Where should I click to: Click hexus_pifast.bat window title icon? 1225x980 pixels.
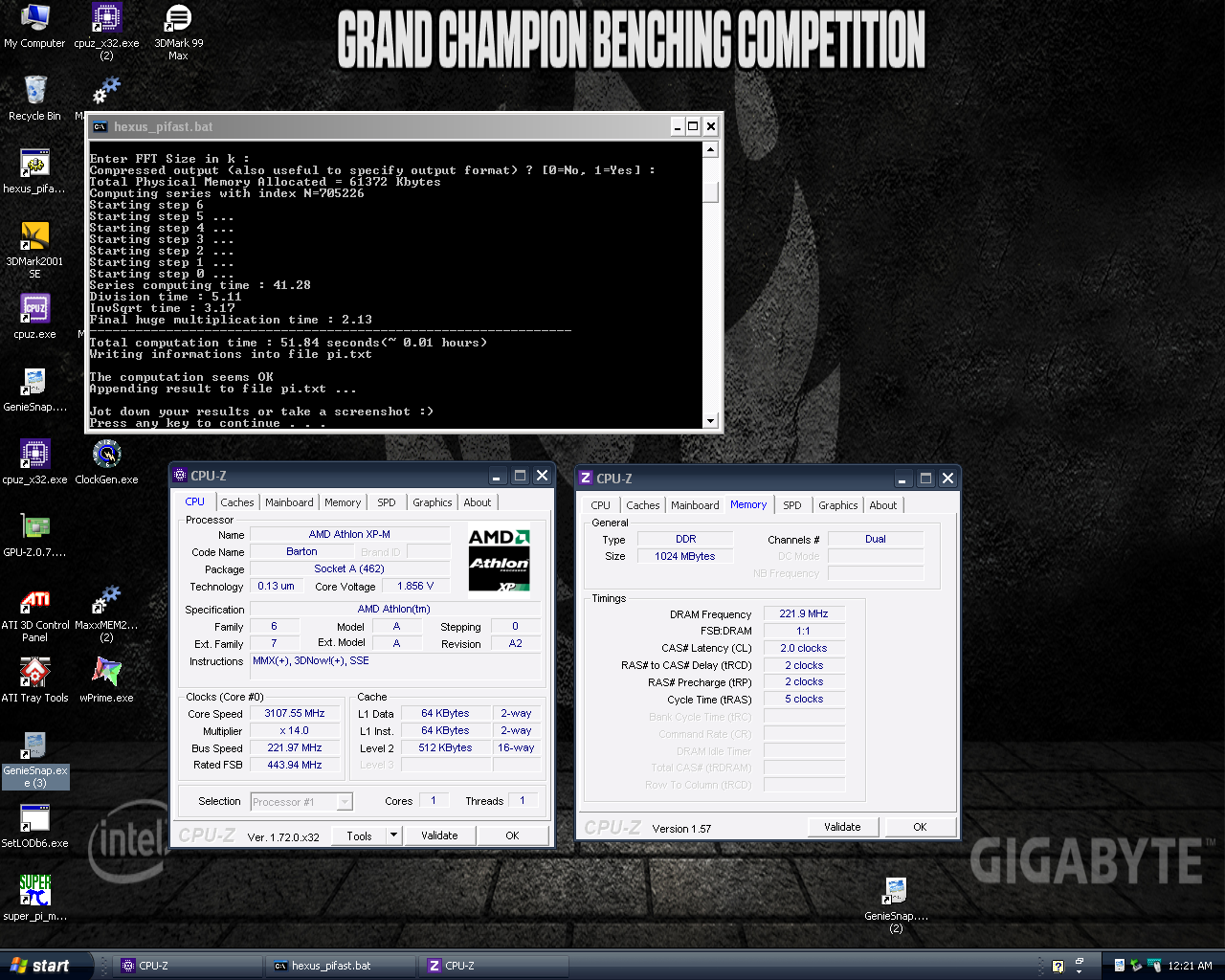coord(100,126)
